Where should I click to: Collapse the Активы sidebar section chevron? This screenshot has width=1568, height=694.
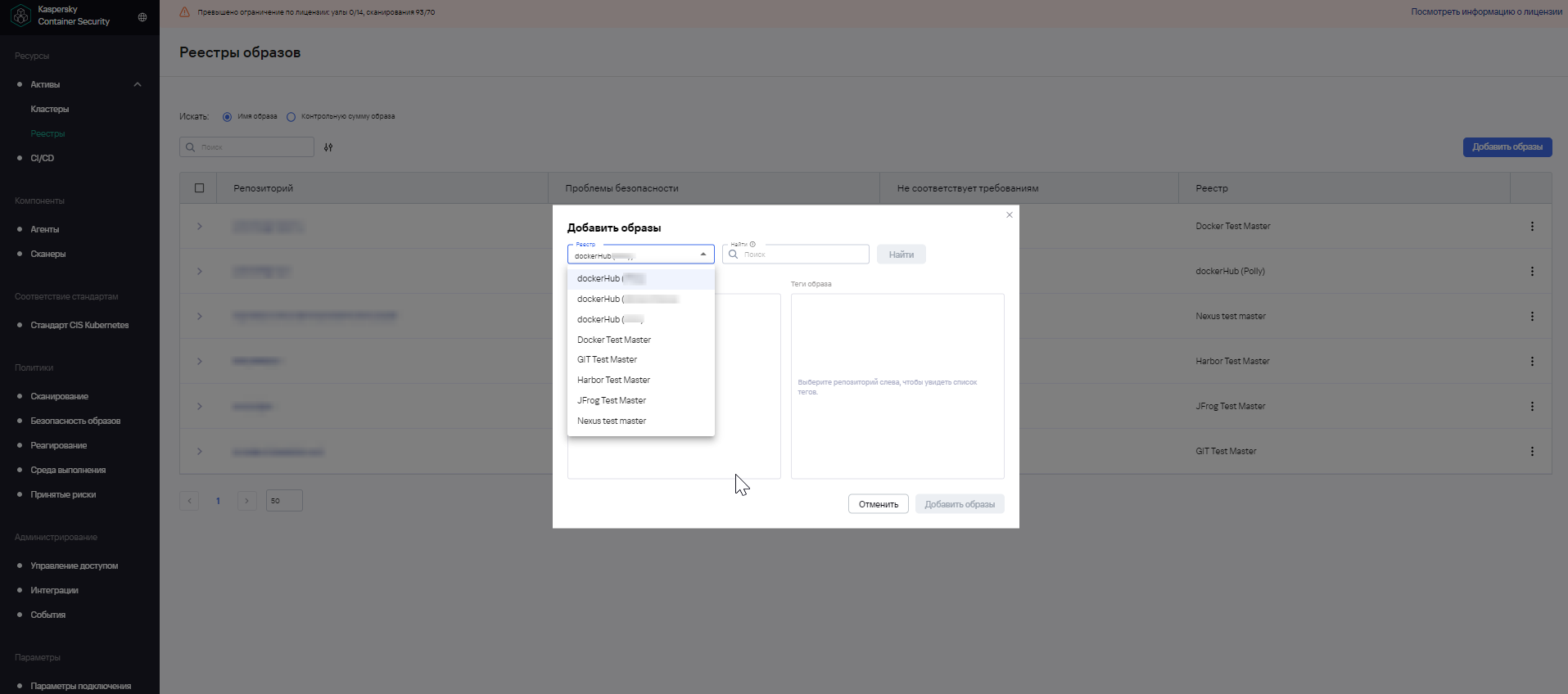(x=138, y=84)
